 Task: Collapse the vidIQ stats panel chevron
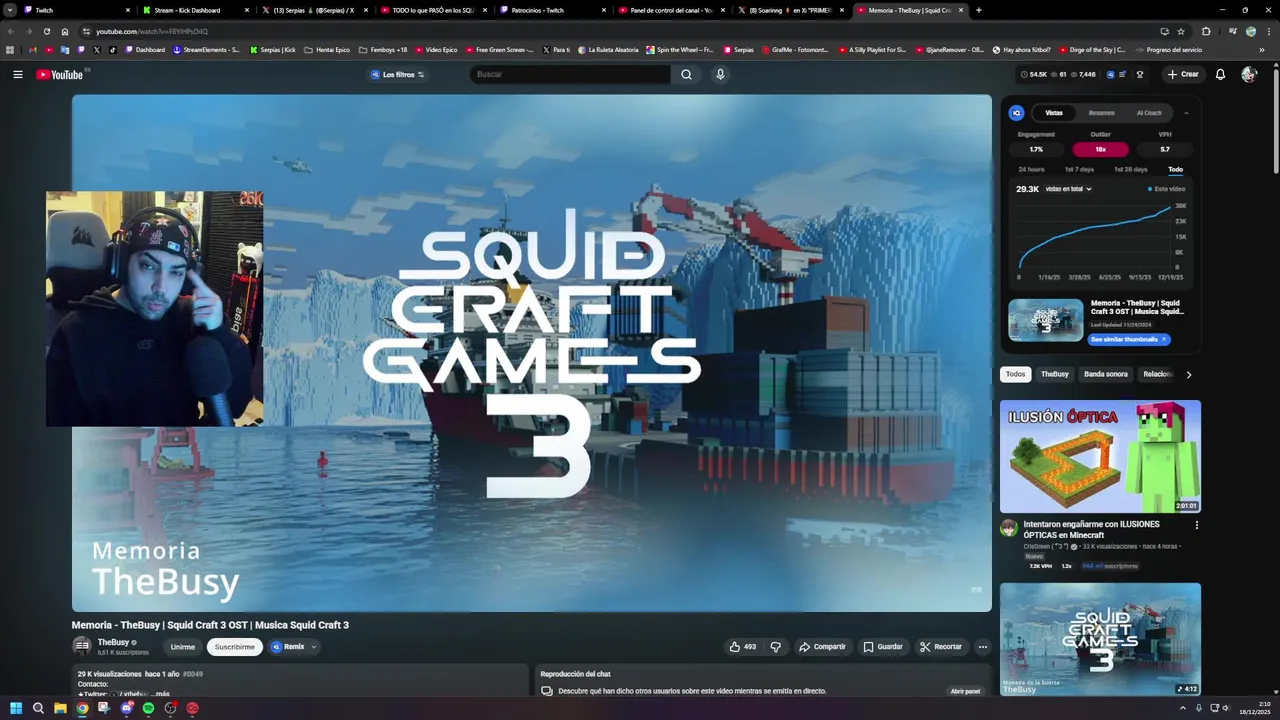[1186, 113]
